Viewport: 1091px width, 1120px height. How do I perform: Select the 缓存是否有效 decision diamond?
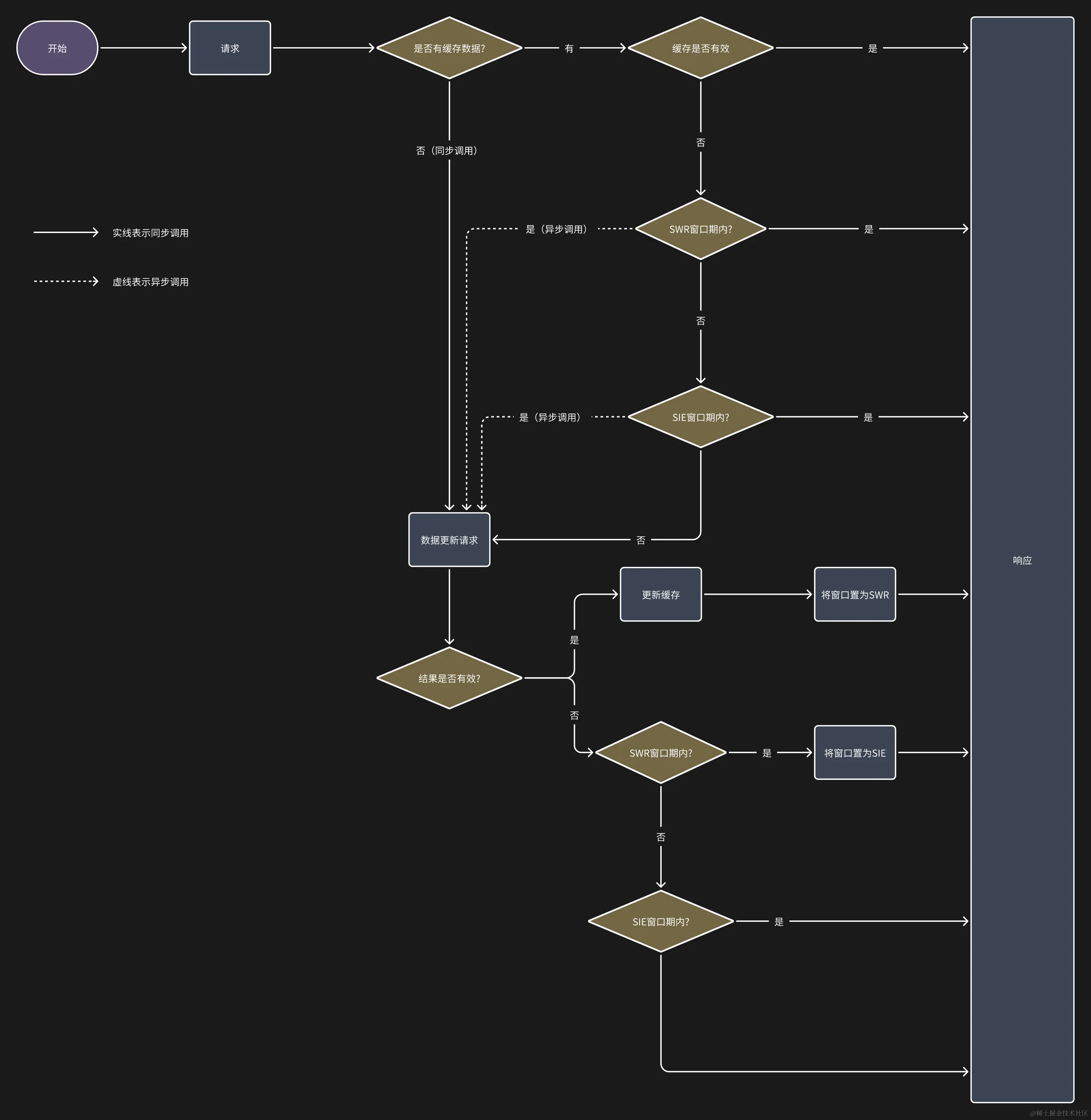pyautogui.click(x=700, y=48)
